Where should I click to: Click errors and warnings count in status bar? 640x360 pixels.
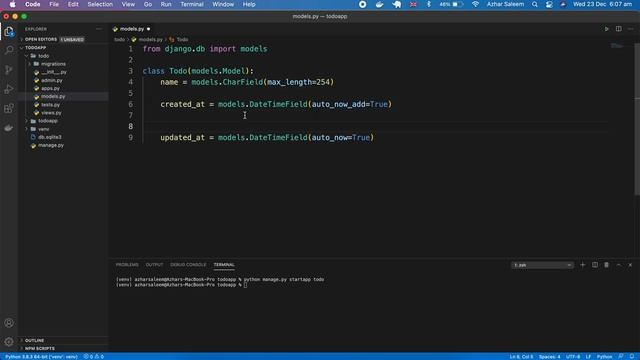tap(93, 356)
